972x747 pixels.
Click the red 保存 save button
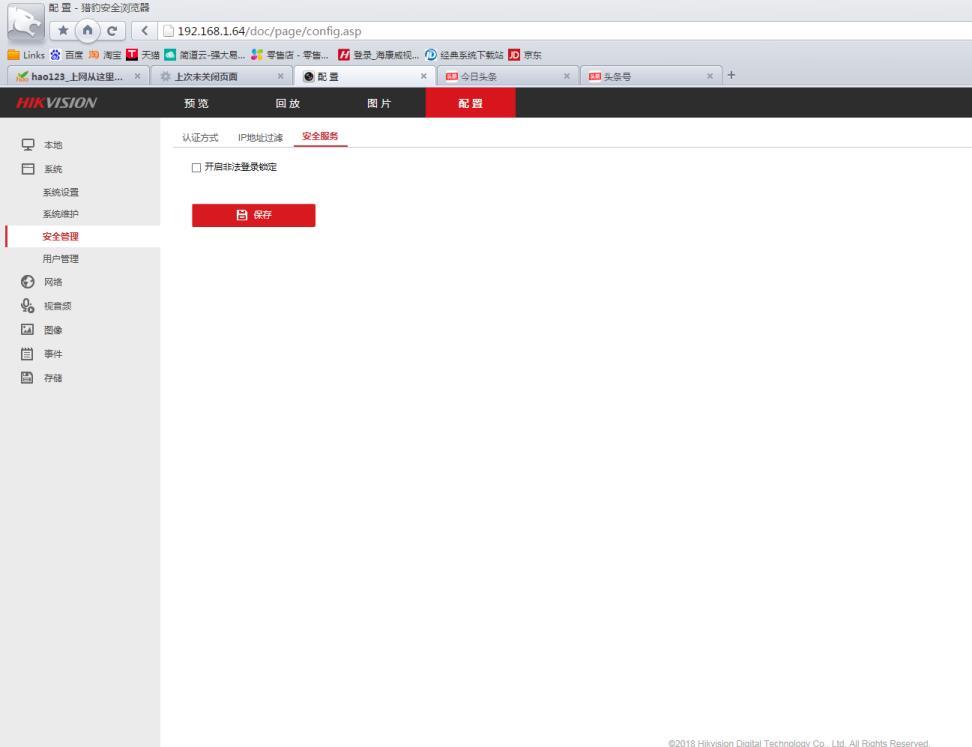click(x=254, y=215)
